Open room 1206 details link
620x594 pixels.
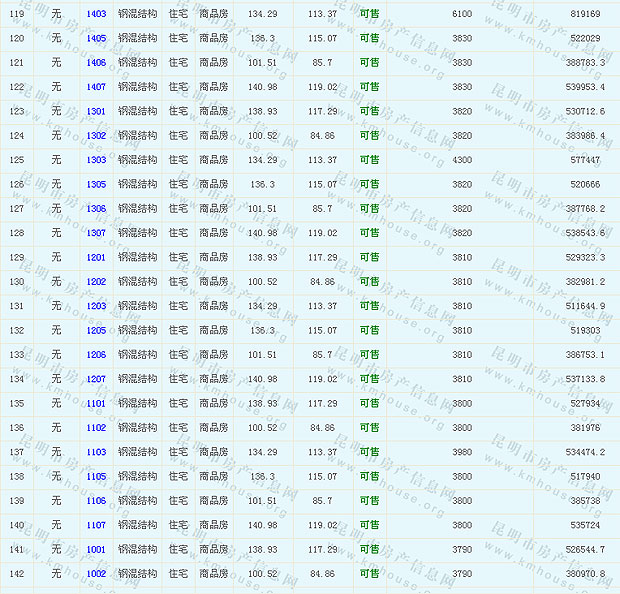tap(96, 354)
